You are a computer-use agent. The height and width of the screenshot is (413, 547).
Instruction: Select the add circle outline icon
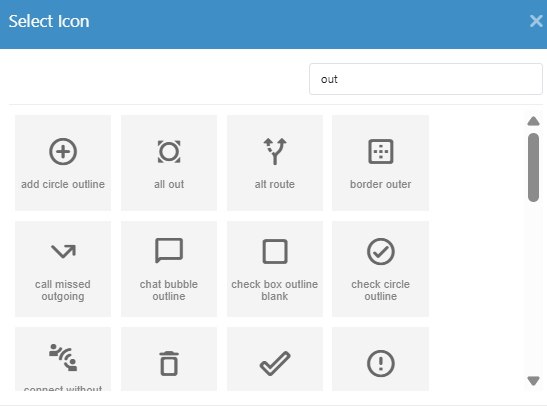coord(63,163)
